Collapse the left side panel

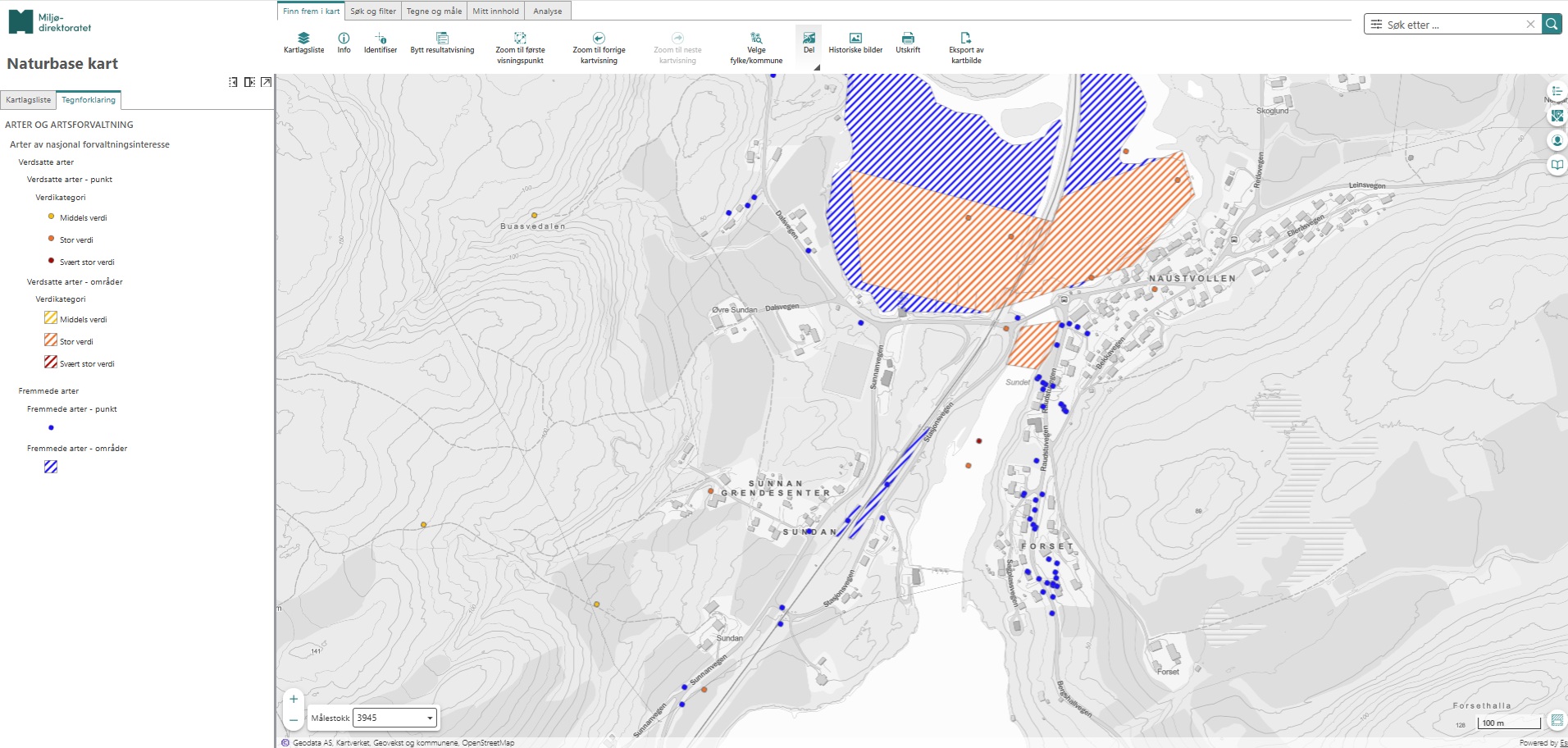tap(233, 82)
